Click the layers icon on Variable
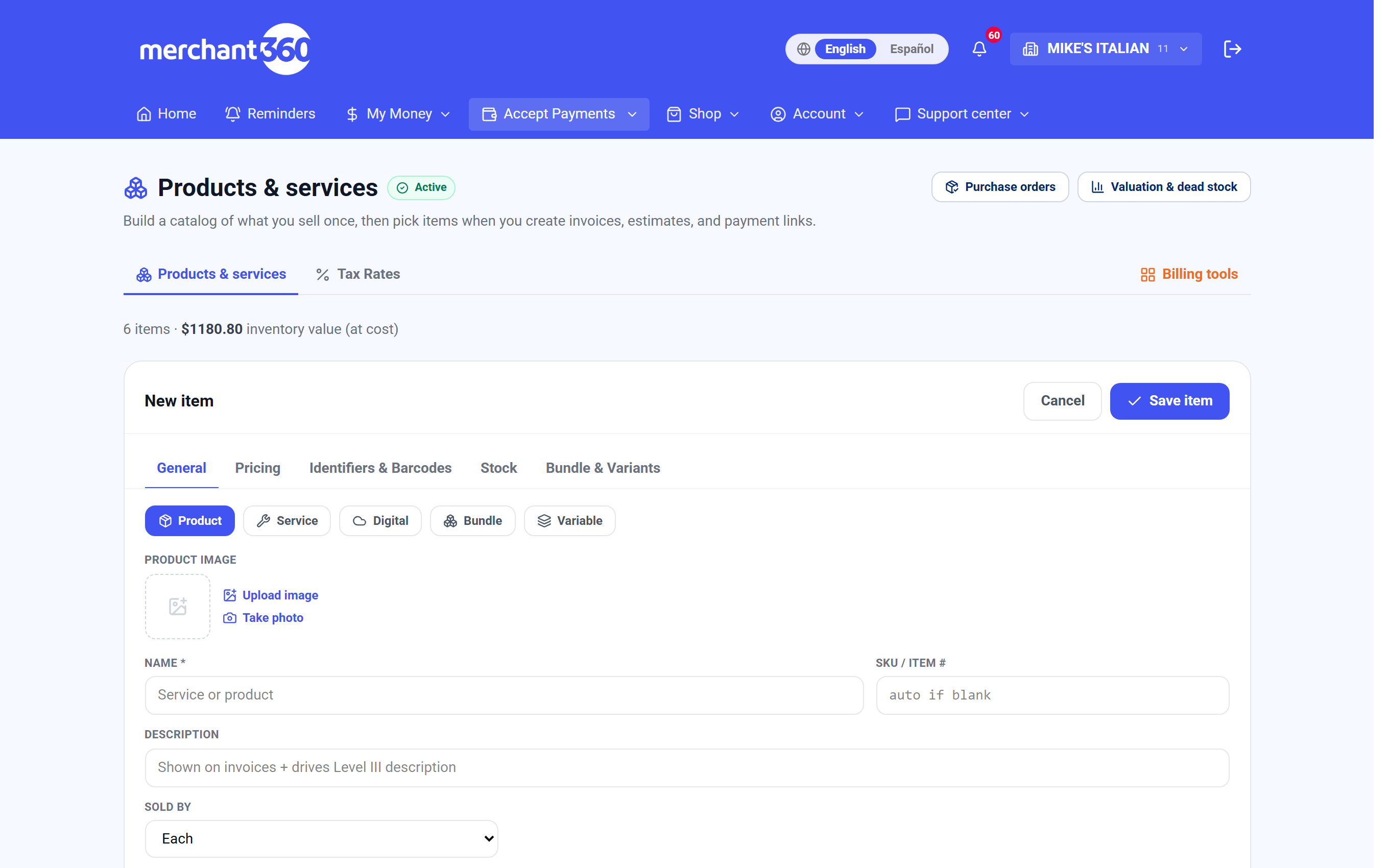 [x=544, y=521]
